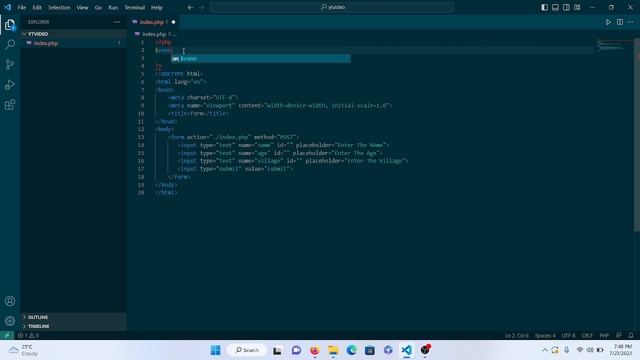The height and width of the screenshot is (360, 640).
Task: Change language mode via PHP indicator
Action: (604, 336)
